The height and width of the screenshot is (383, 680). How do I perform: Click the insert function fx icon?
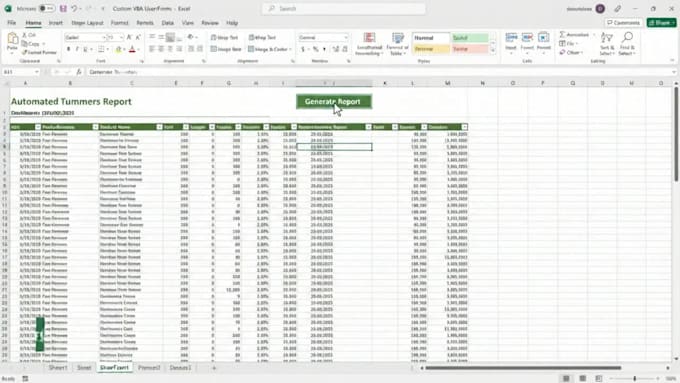78,72
